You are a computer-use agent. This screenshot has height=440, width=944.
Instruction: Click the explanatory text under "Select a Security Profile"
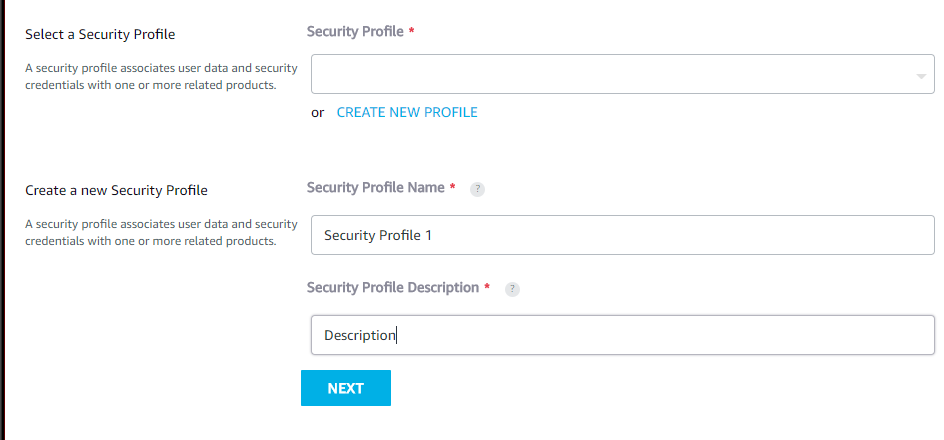point(161,77)
